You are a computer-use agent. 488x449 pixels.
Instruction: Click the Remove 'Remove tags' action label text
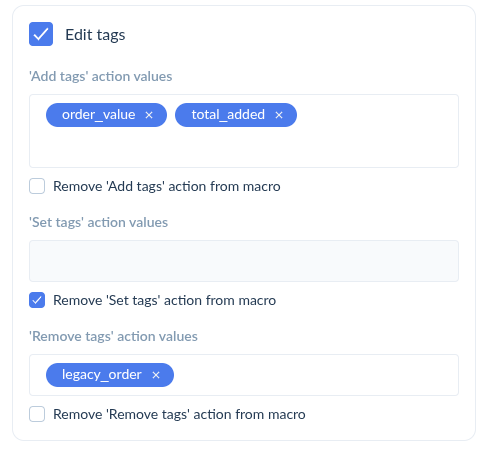[x=179, y=414]
